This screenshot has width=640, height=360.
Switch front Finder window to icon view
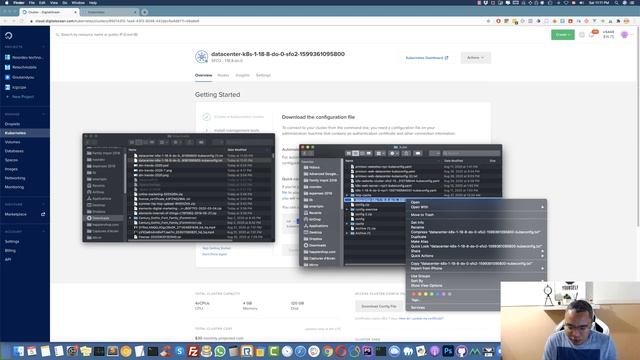(x=349, y=153)
